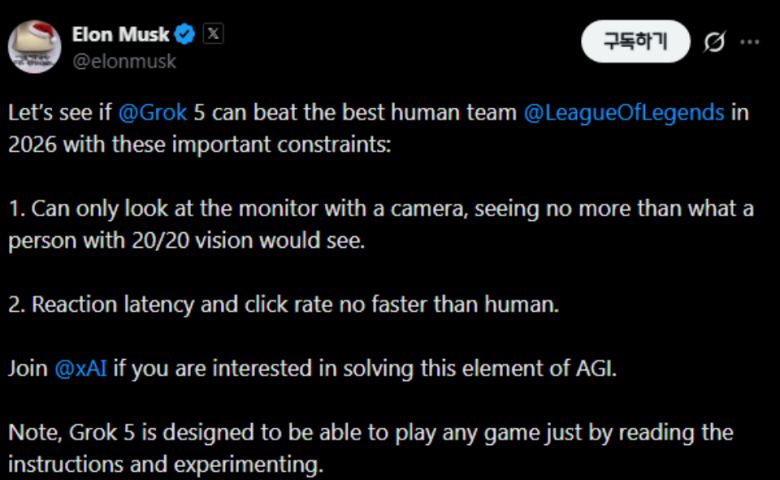Open Elon Musk's profile picture
This screenshot has width=780, height=480.
[x=35, y=46]
